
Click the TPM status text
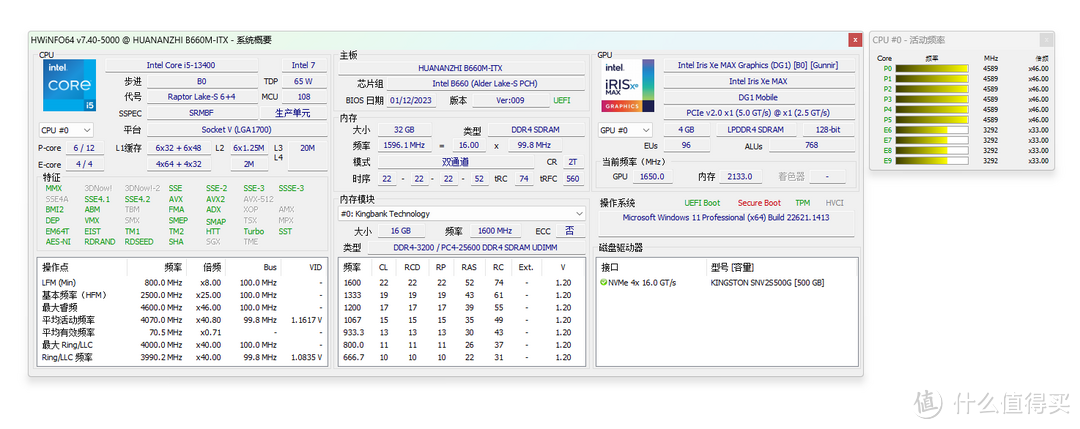(x=802, y=203)
